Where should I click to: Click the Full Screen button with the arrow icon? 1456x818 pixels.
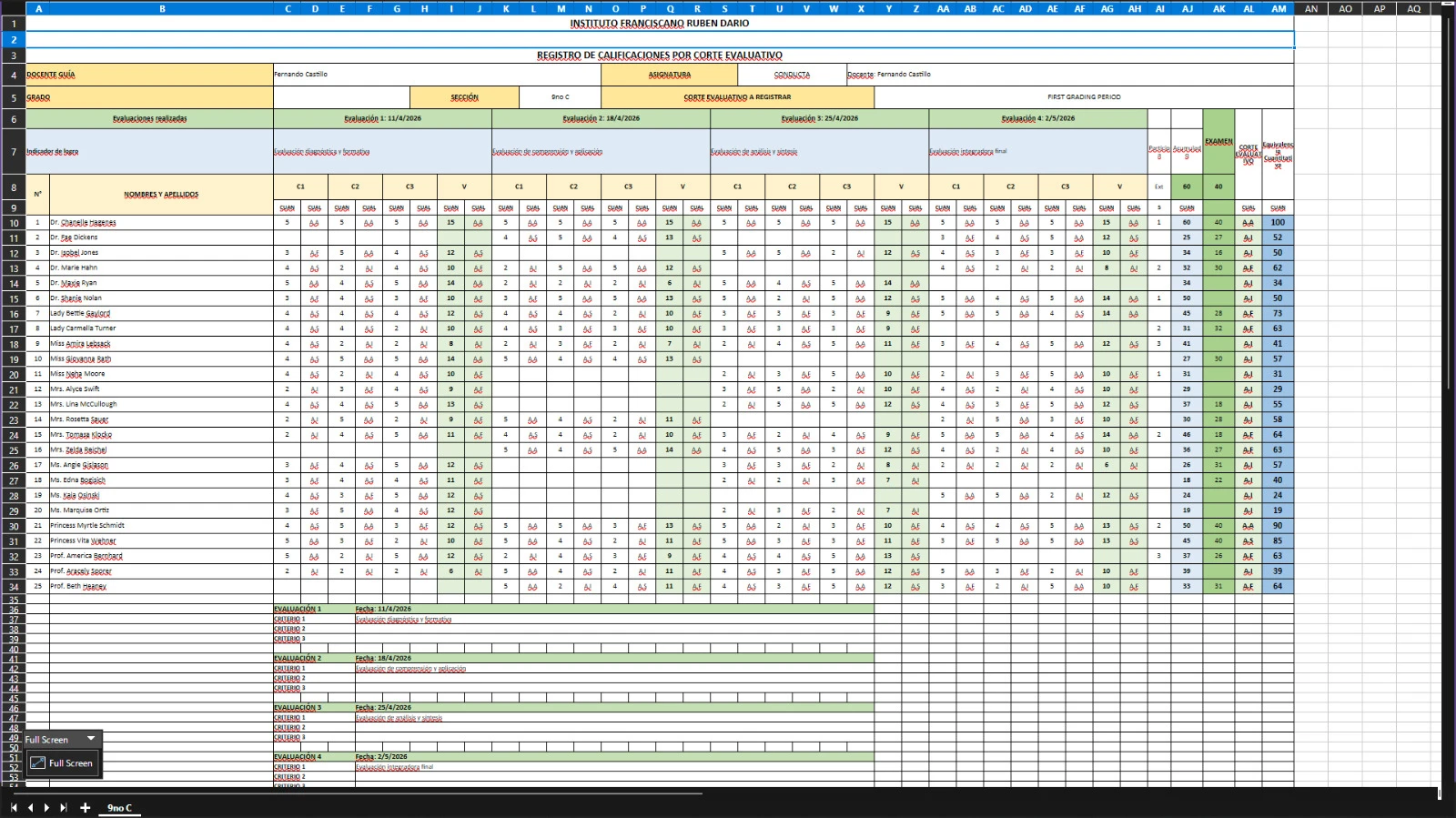tap(62, 762)
